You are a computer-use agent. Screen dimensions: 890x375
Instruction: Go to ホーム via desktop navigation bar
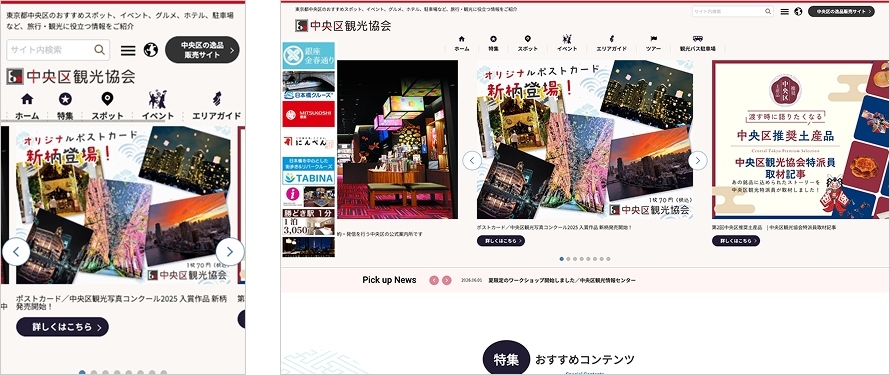click(461, 44)
